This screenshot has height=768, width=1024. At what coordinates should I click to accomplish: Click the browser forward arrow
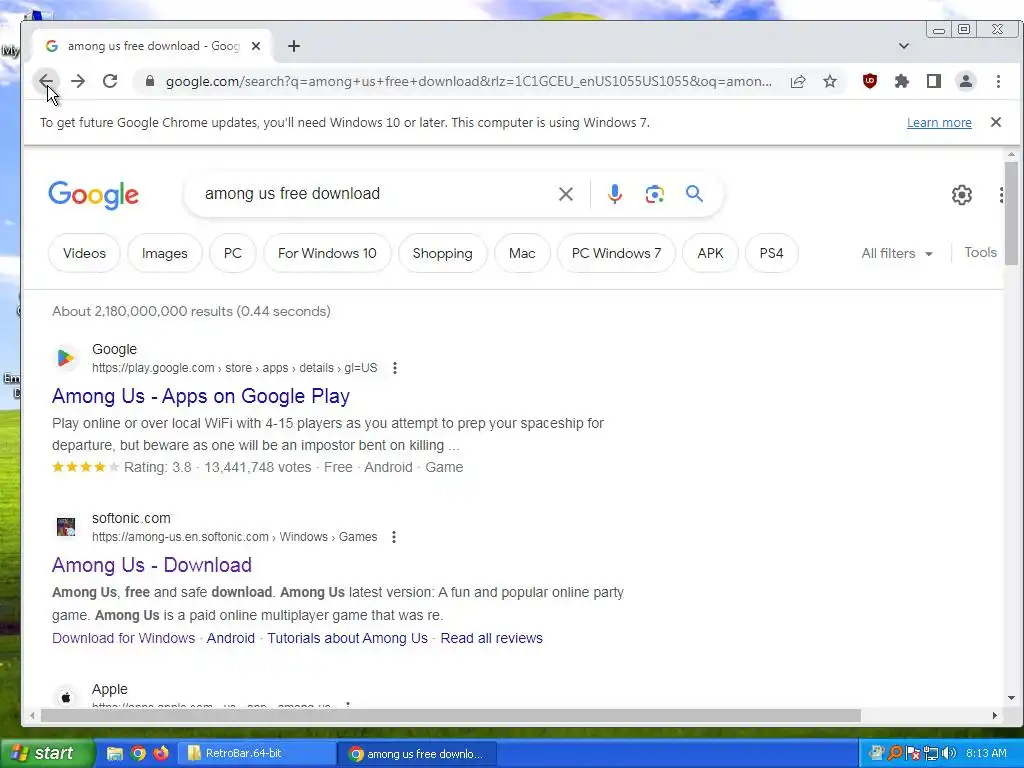(78, 81)
